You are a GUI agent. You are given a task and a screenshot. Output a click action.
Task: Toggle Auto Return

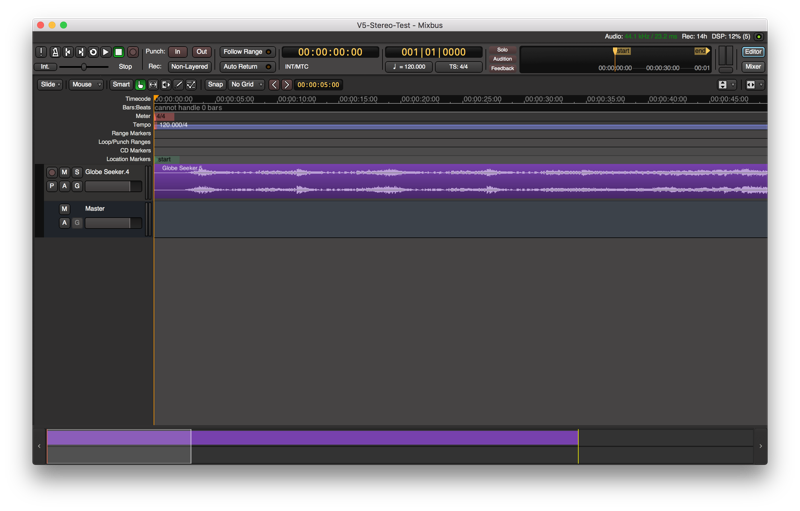point(247,66)
